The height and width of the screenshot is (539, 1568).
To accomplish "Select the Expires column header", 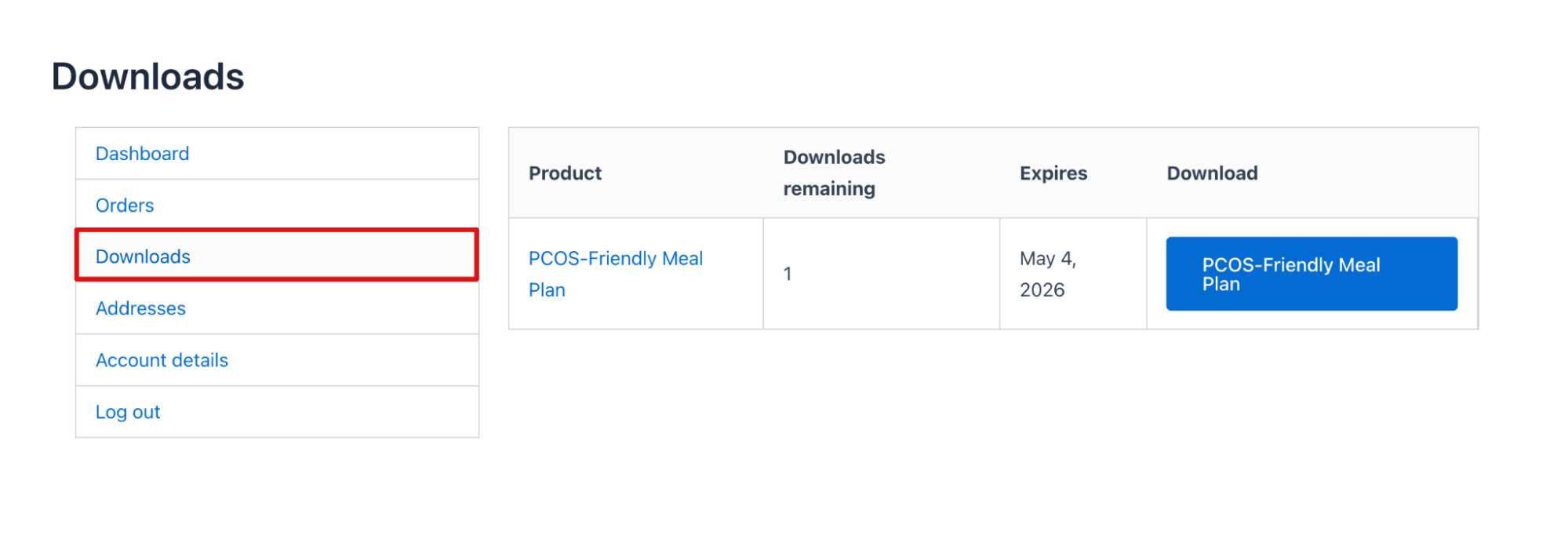I will [1053, 173].
